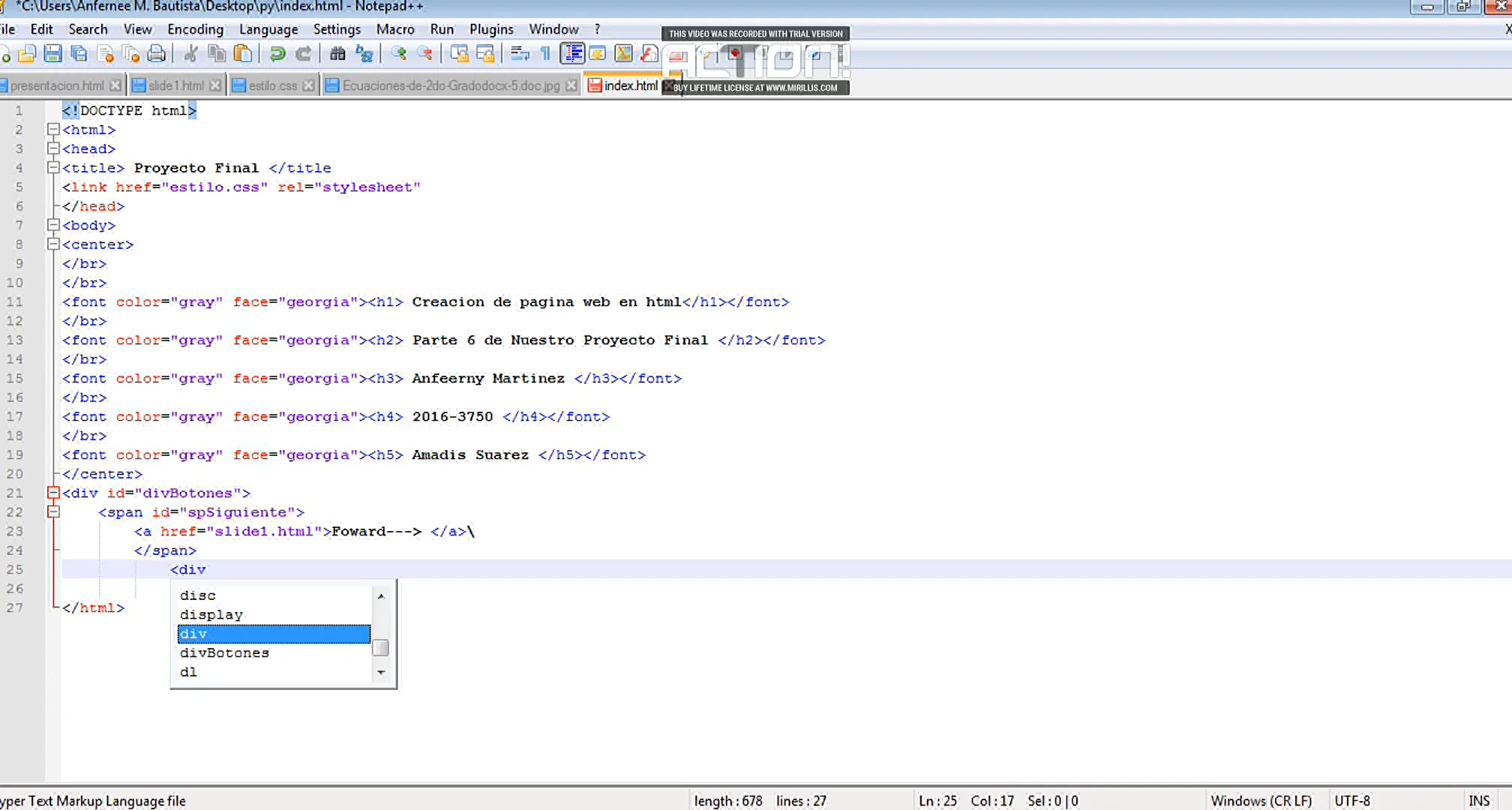Print the document with the printer icon

157,54
